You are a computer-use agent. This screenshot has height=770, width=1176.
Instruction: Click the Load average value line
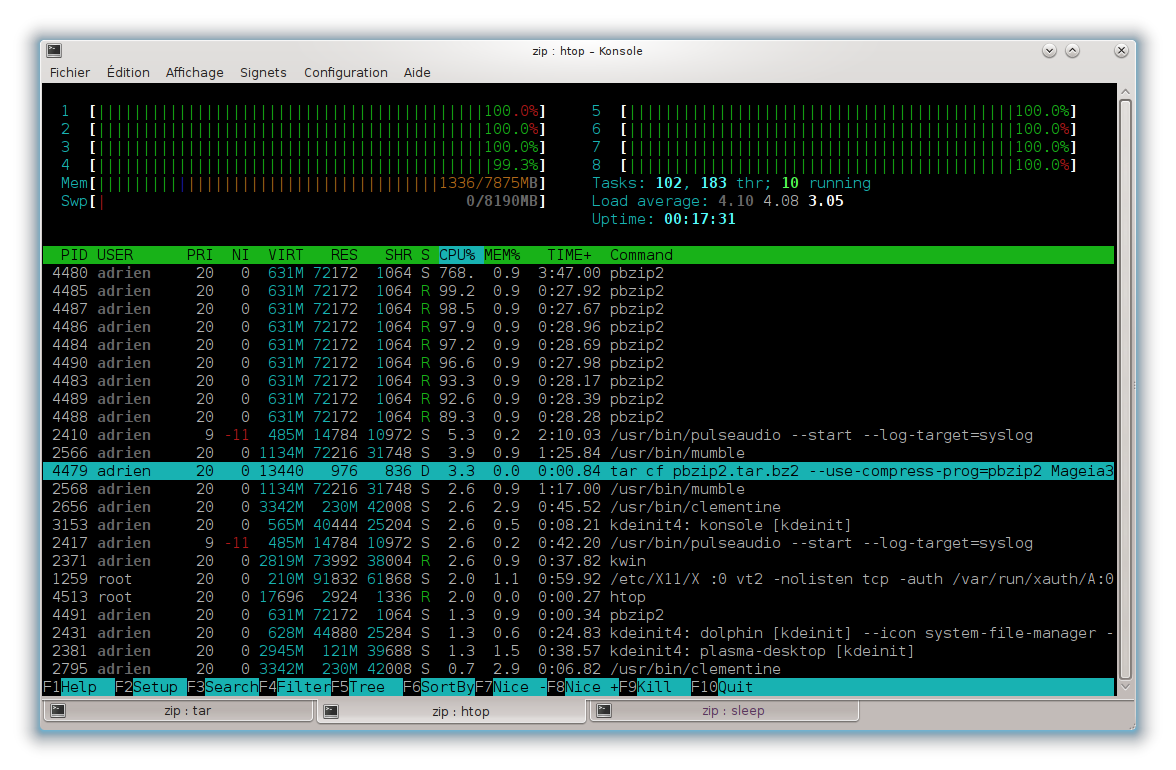point(718,201)
